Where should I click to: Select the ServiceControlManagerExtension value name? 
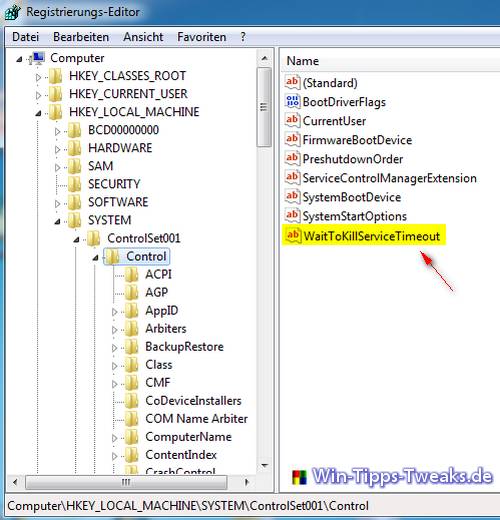[389, 178]
